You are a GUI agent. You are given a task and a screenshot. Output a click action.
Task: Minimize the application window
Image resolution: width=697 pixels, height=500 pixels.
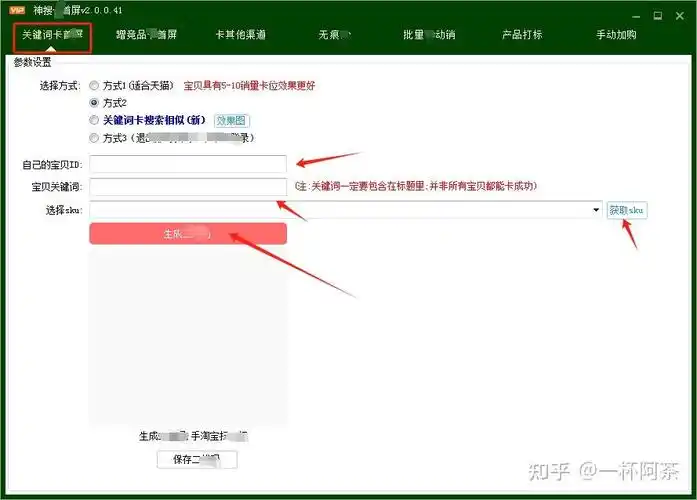[636, 16]
